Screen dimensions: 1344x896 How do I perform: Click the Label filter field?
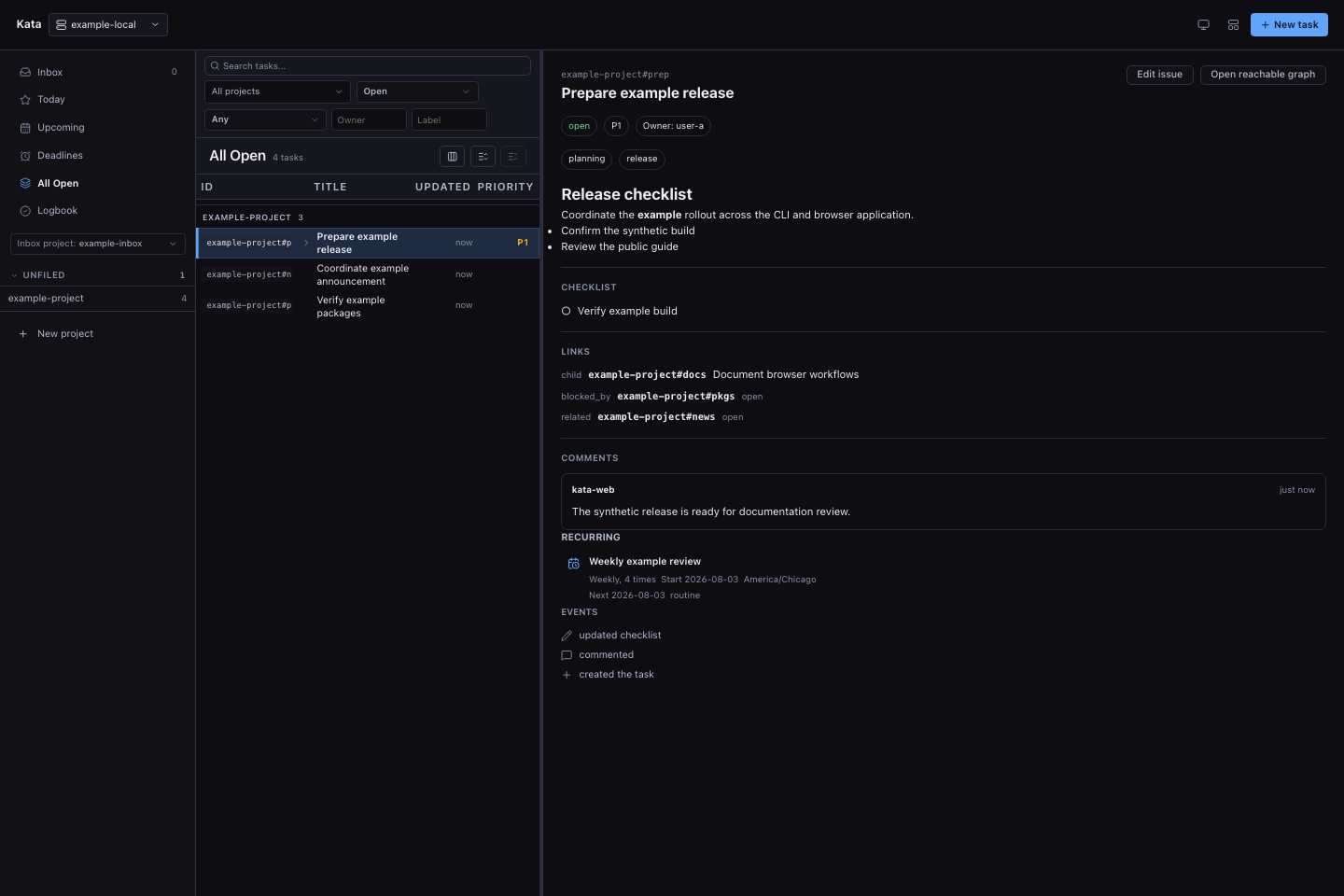pyautogui.click(x=449, y=119)
